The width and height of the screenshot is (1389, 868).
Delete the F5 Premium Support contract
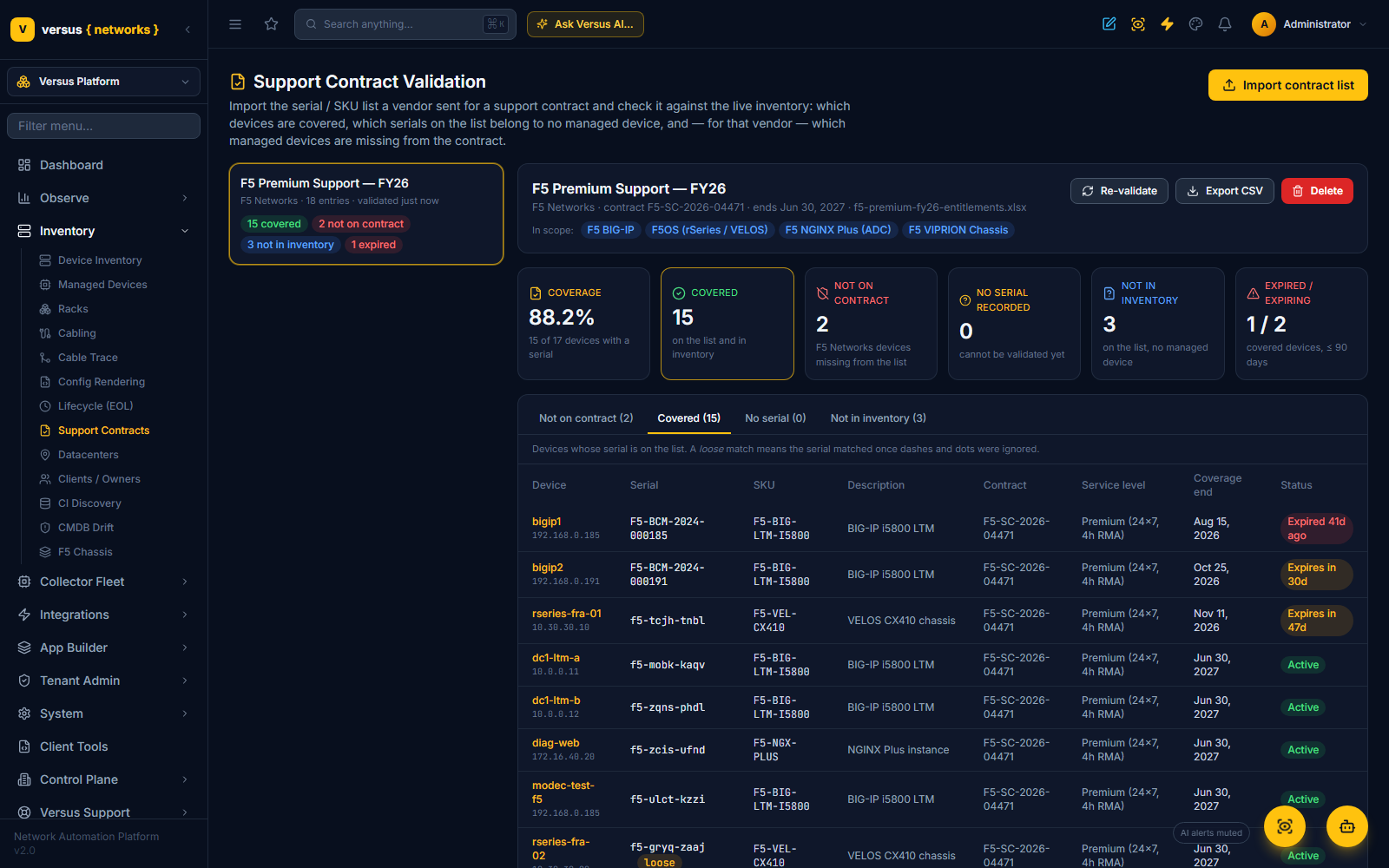coord(1317,191)
